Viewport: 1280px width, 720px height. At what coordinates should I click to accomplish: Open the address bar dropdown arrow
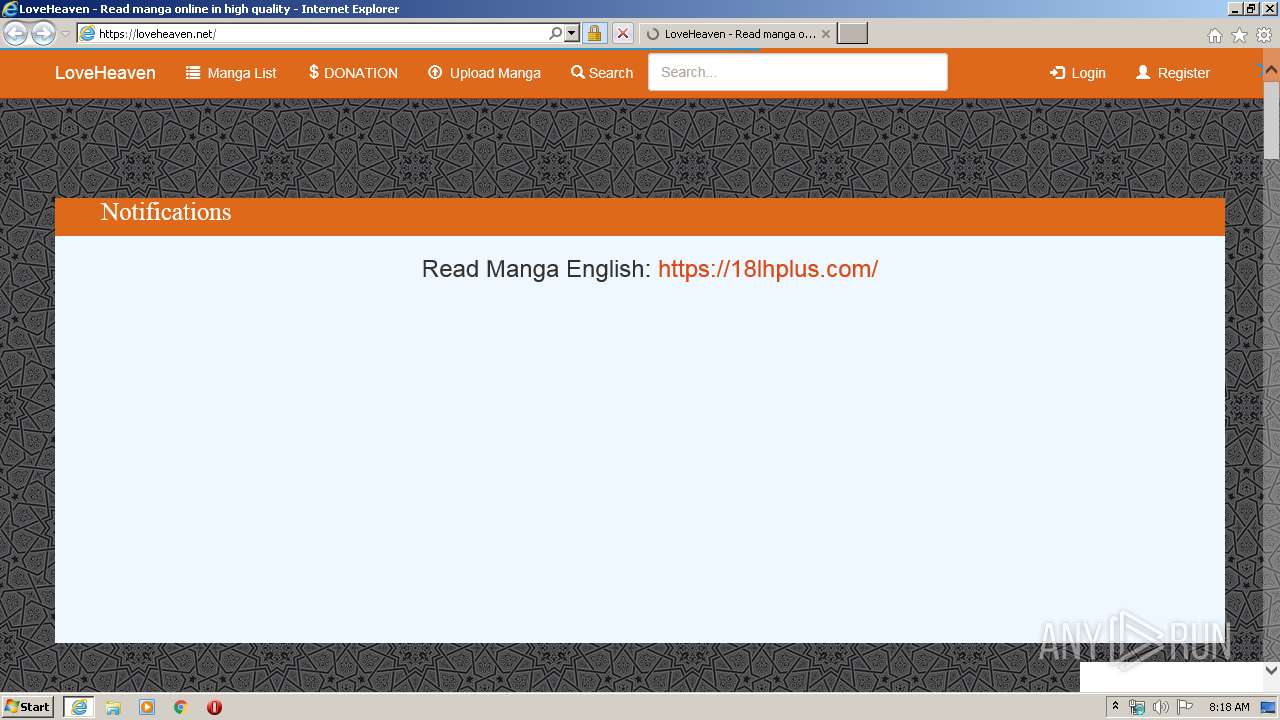(x=572, y=33)
